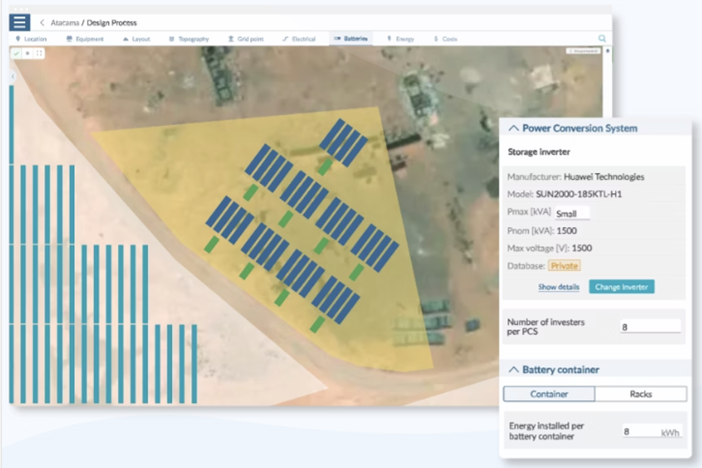Click the center-point map tool icon
The width and height of the screenshot is (702, 468).
[x=28, y=53]
